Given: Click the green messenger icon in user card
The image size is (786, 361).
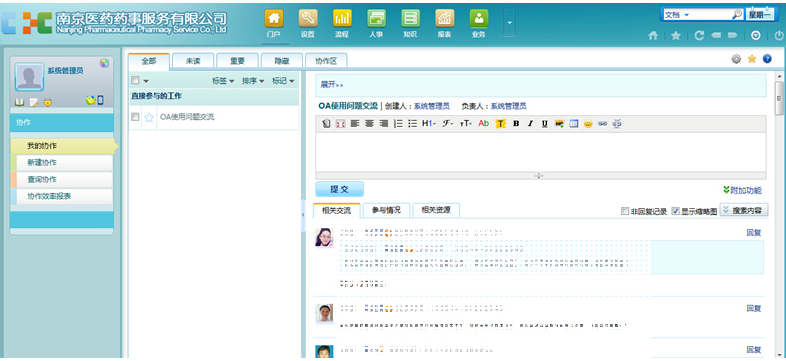Looking at the screenshot, I should tap(90, 100).
